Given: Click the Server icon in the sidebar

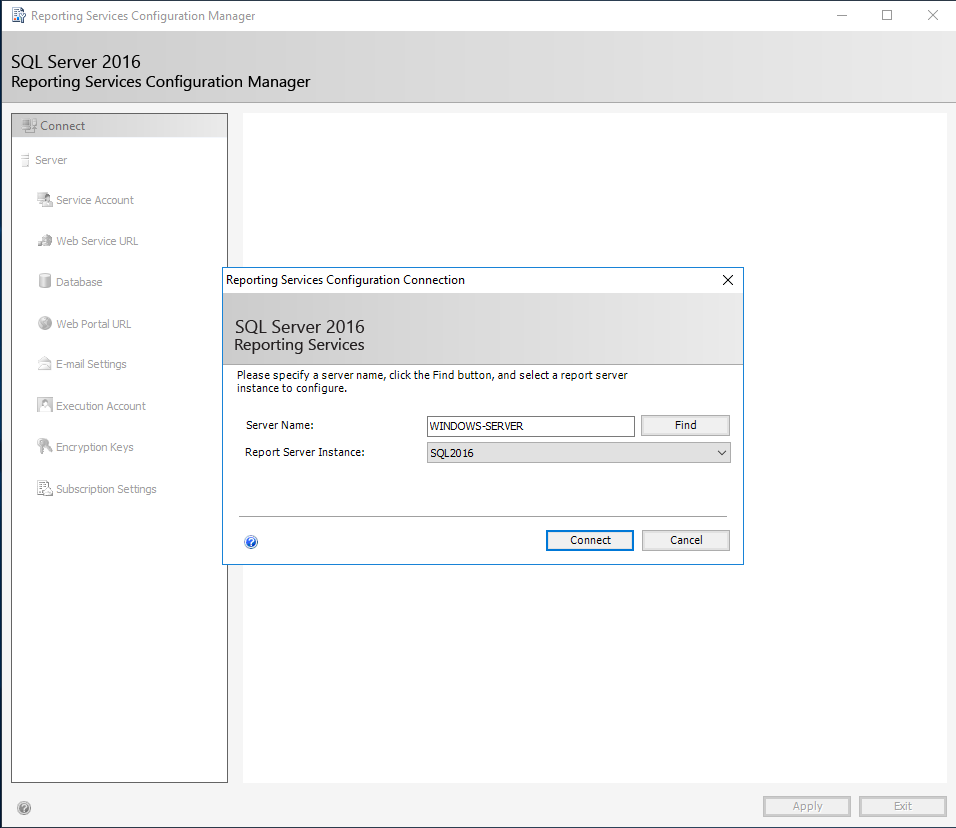Looking at the screenshot, I should pos(25,160).
